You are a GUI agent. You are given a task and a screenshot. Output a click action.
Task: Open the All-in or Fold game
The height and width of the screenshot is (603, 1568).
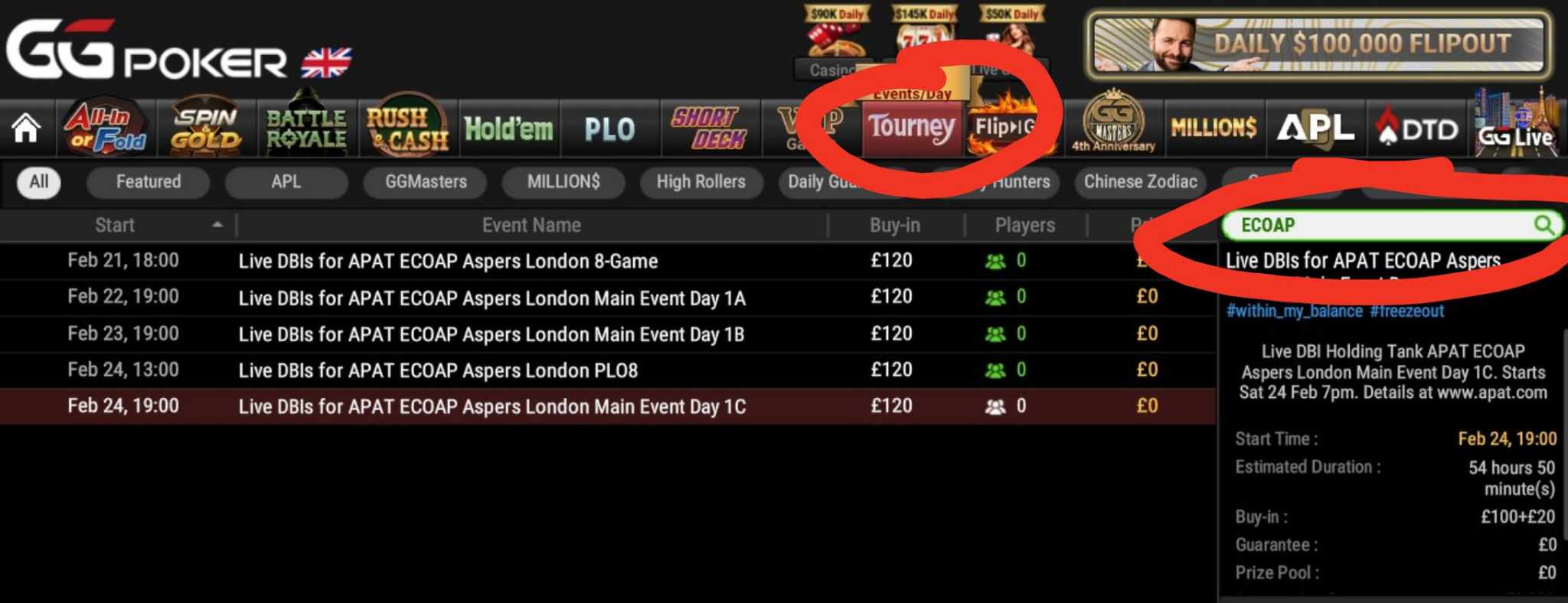105,128
